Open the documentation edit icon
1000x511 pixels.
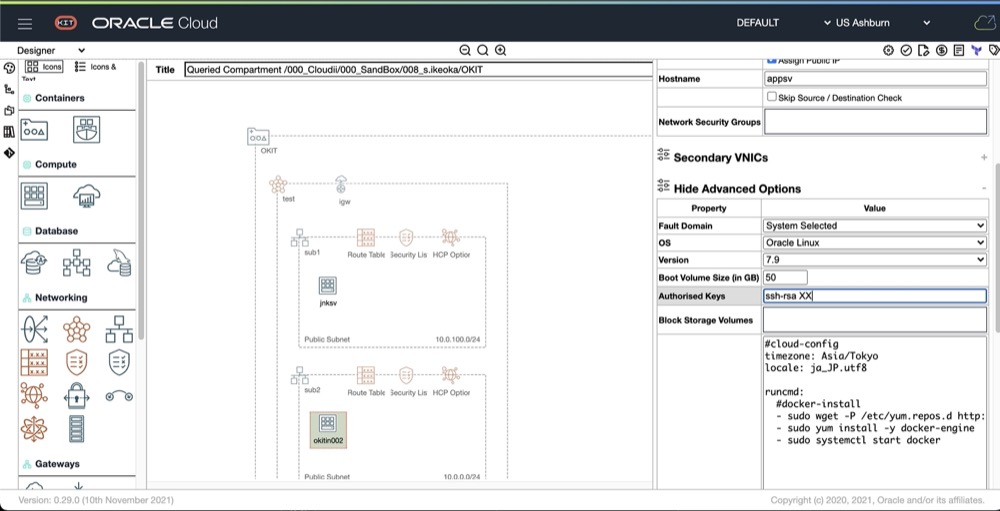coord(923,50)
